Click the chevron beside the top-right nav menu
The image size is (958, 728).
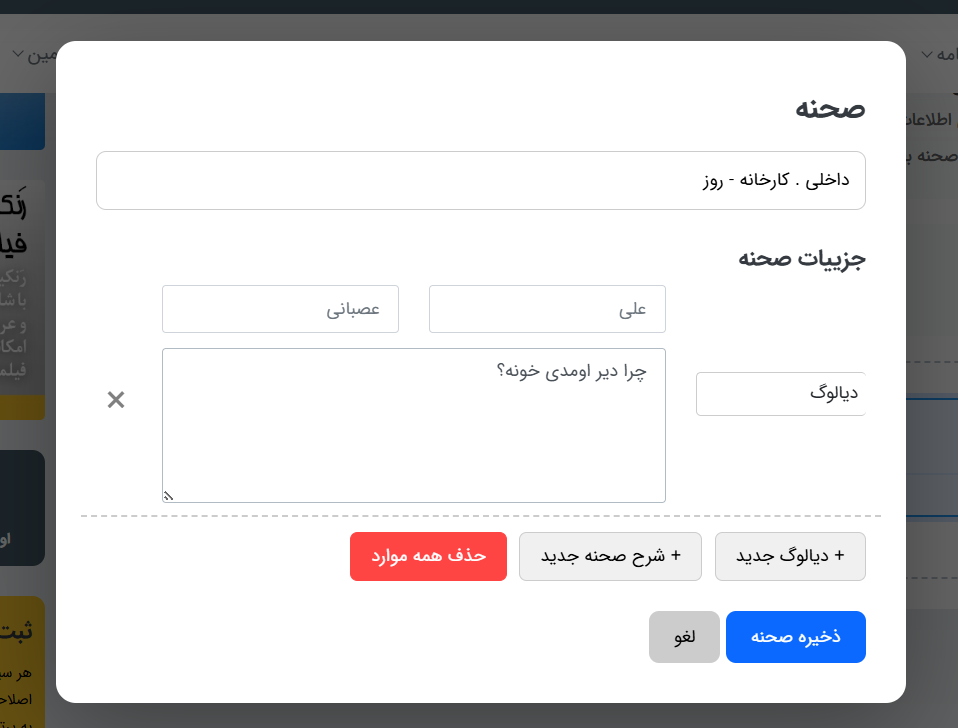point(927,54)
